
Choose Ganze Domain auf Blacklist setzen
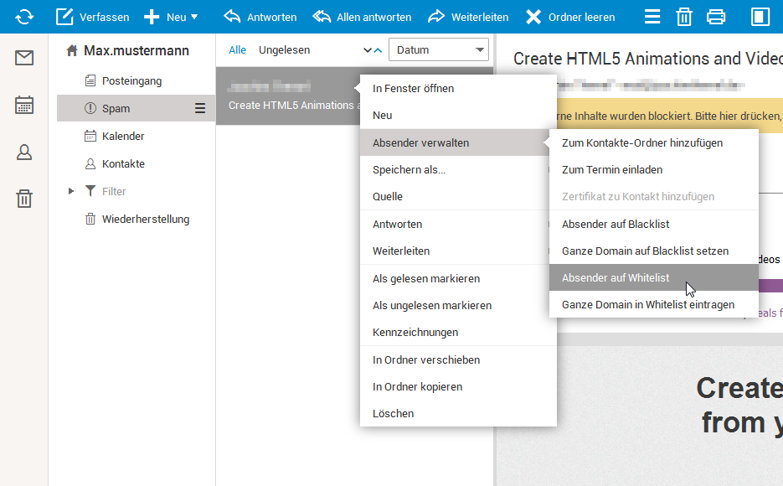click(644, 251)
